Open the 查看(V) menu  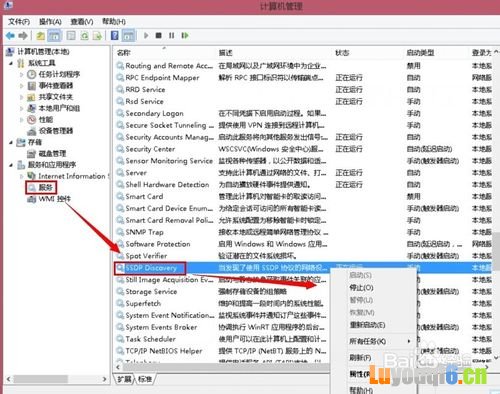tap(82, 22)
